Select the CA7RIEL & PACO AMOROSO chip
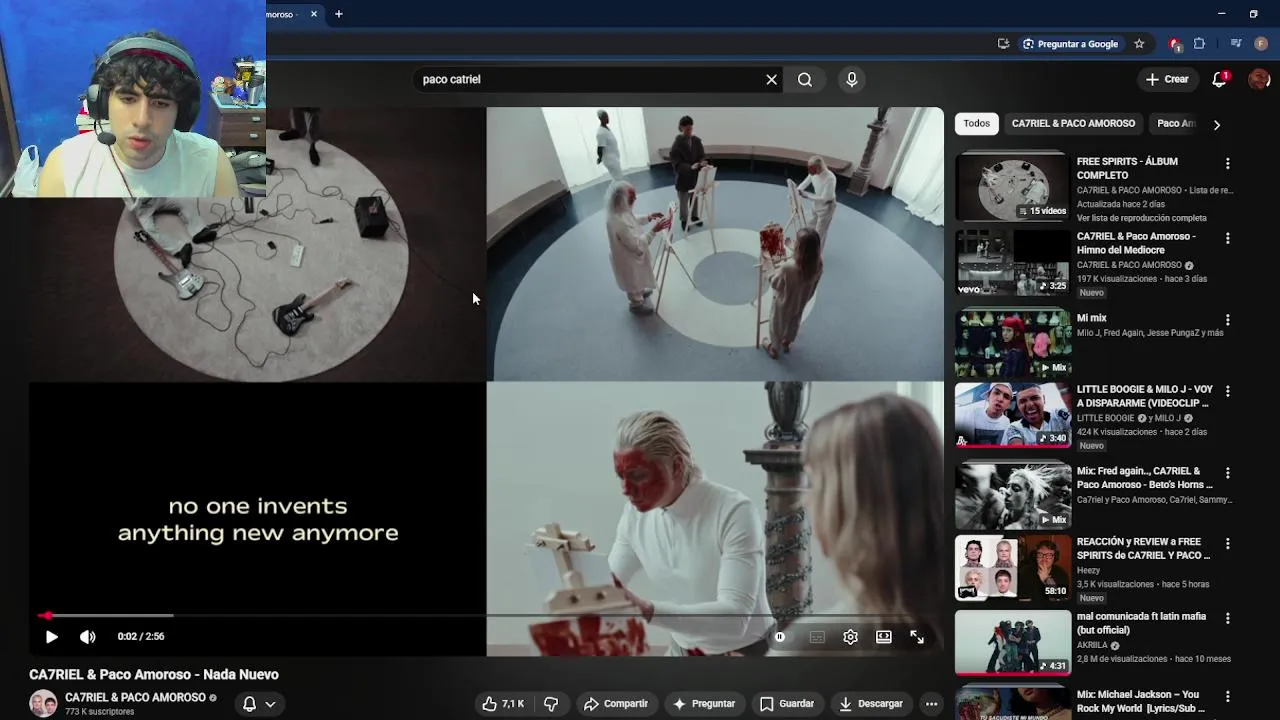This screenshot has height=720, width=1280. tap(1073, 124)
